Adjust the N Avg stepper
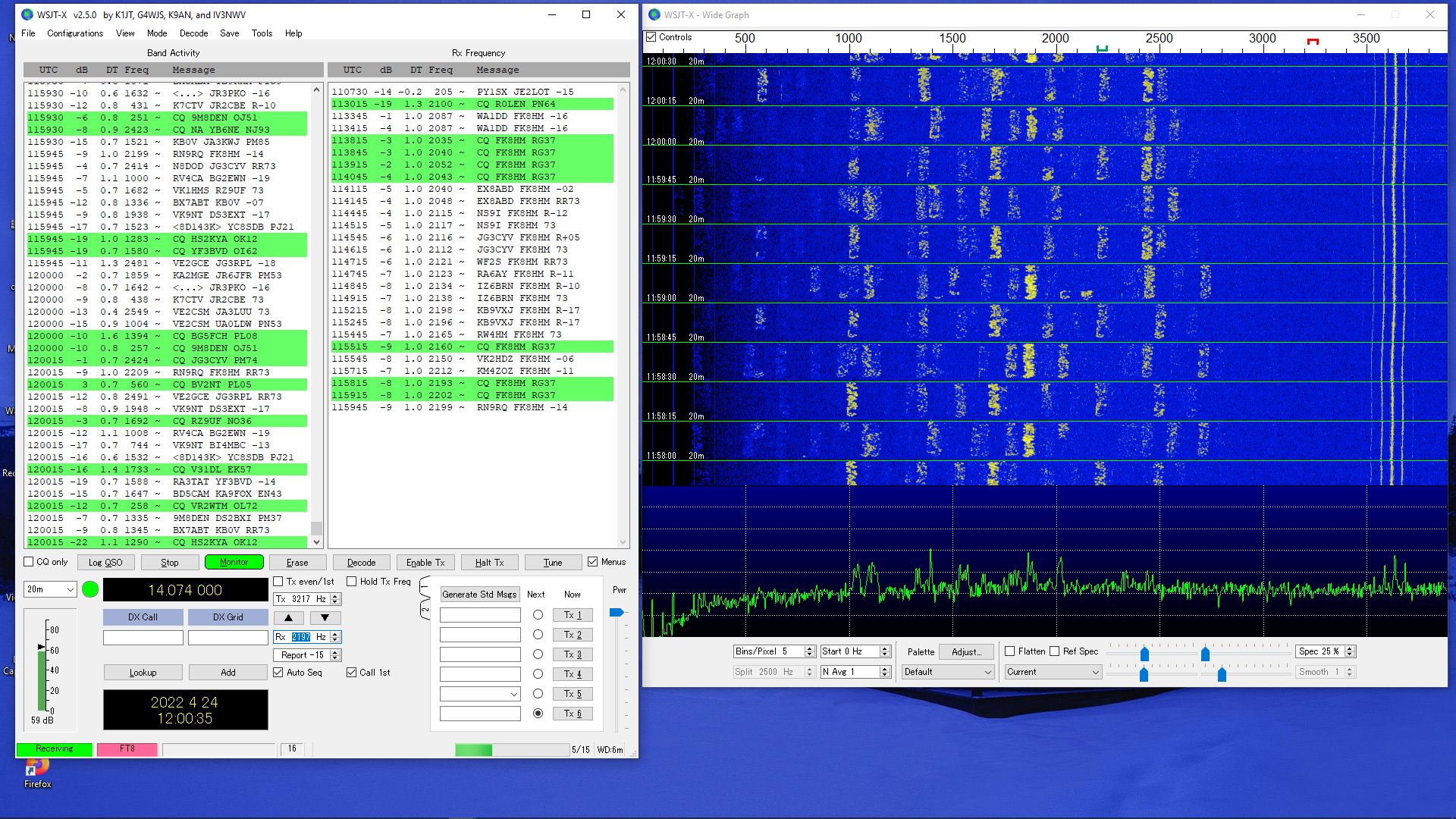The height and width of the screenshot is (819, 1456). click(x=884, y=672)
